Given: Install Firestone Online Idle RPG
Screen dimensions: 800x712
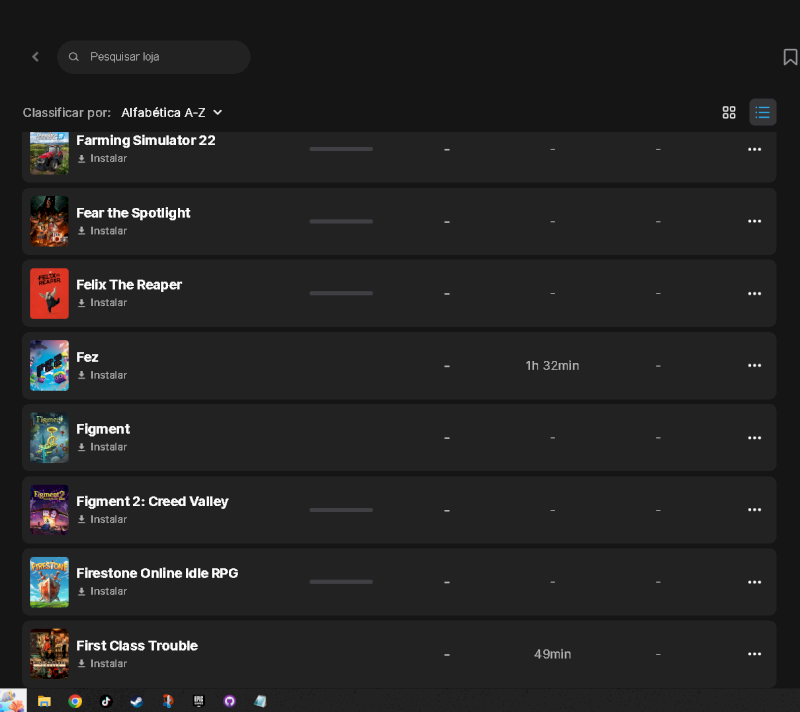Looking at the screenshot, I should tap(102, 592).
